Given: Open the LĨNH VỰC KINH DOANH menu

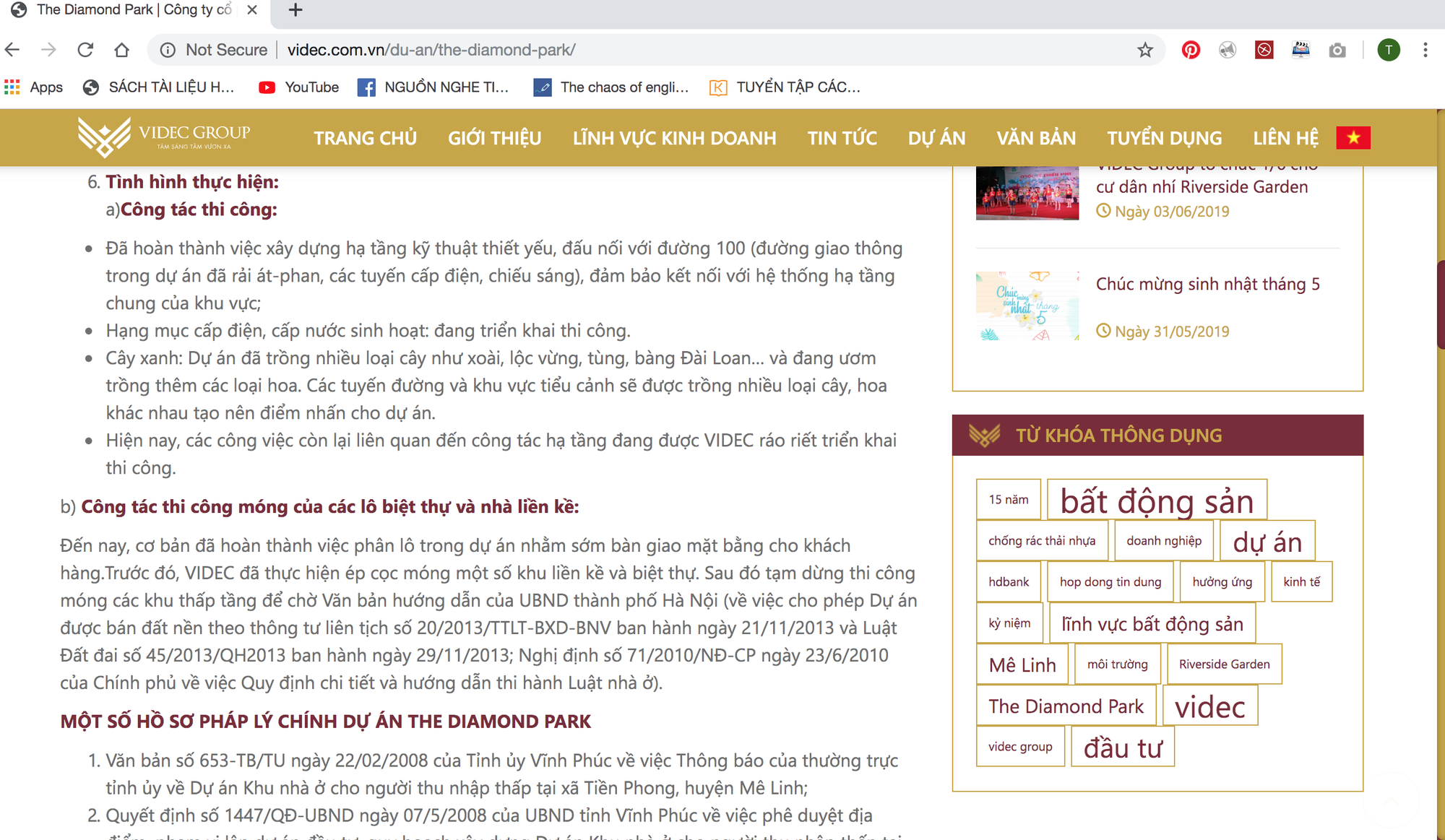Looking at the screenshot, I should click(674, 138).
